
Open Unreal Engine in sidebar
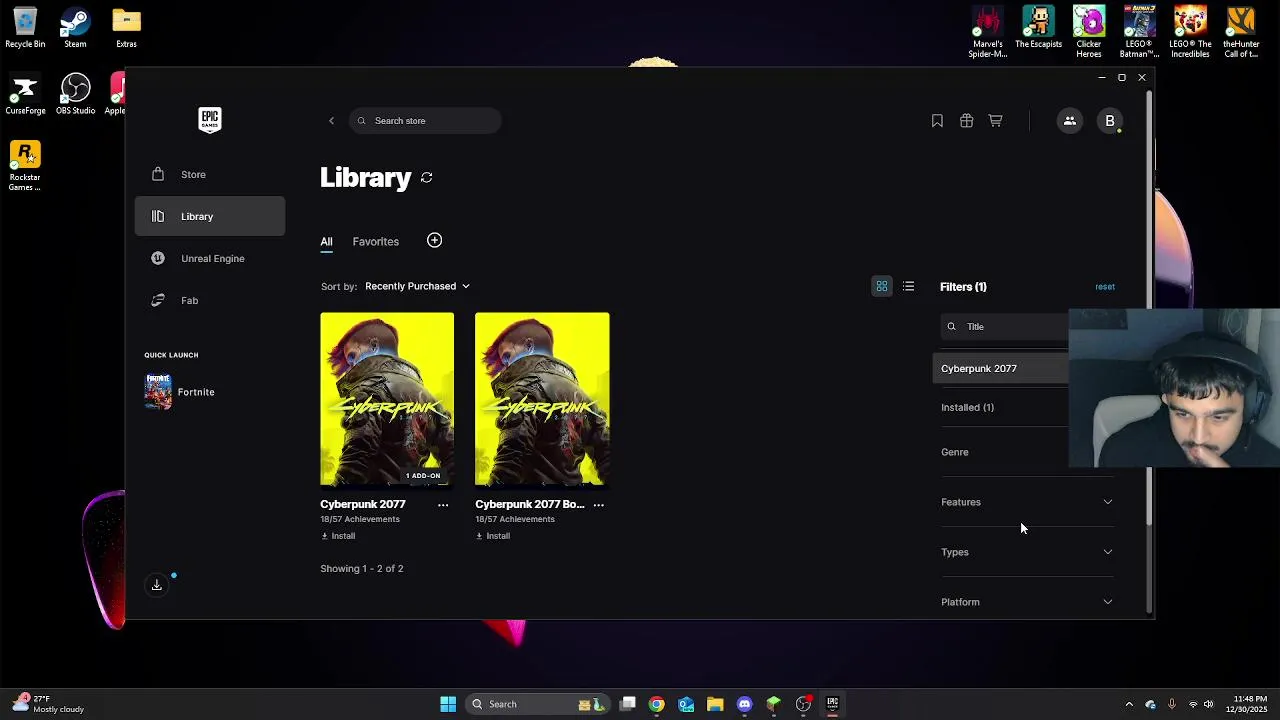(209, 258)
